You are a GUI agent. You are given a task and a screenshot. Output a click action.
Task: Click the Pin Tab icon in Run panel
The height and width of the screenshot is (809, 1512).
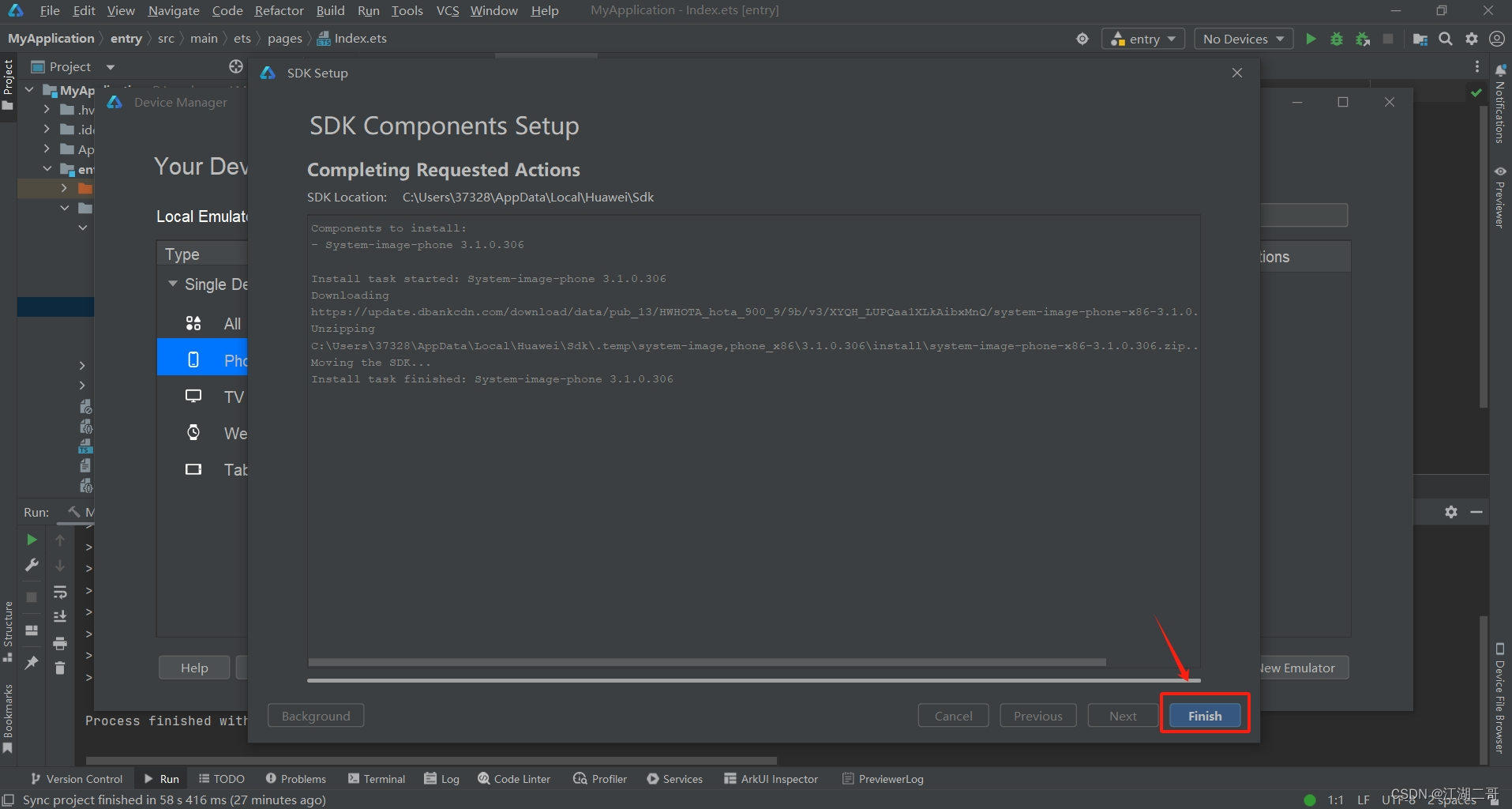point(32,662)
